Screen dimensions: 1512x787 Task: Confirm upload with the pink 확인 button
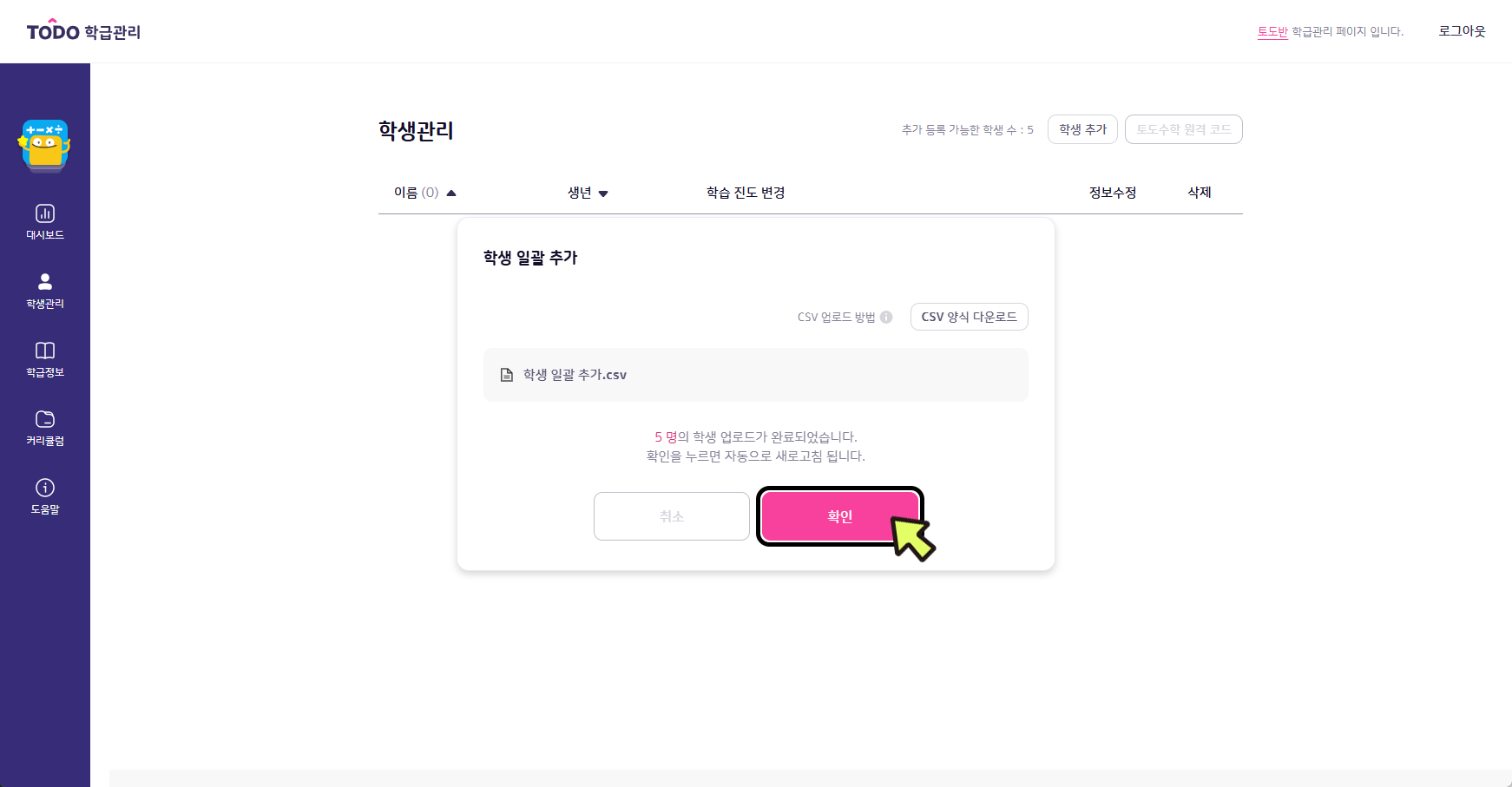pyautogui.click(x=840, y=516)
